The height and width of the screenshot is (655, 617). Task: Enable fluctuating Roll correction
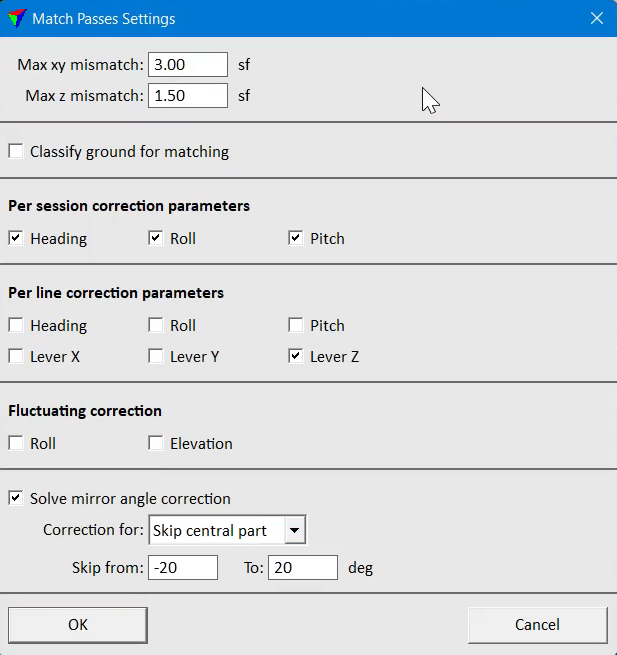[16, 443]
